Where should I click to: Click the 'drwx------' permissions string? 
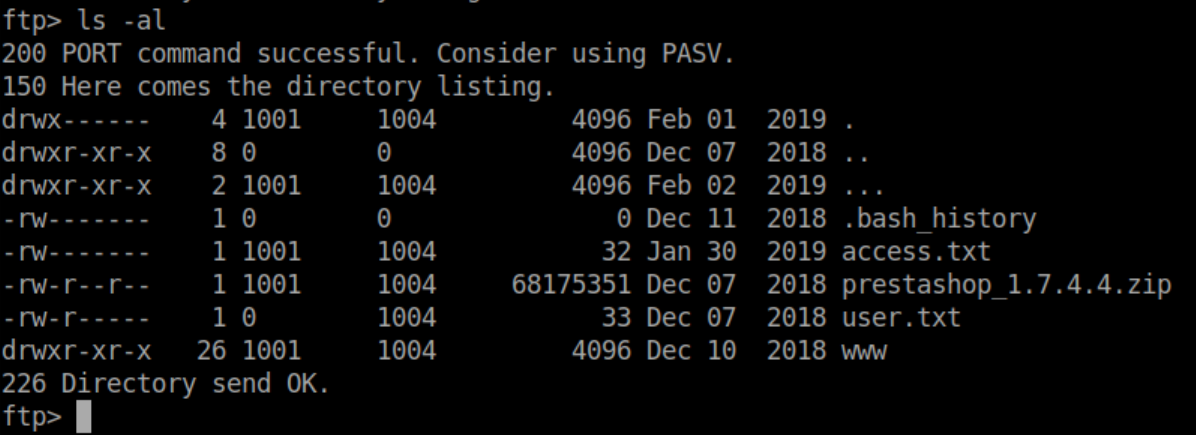[77, 120]
